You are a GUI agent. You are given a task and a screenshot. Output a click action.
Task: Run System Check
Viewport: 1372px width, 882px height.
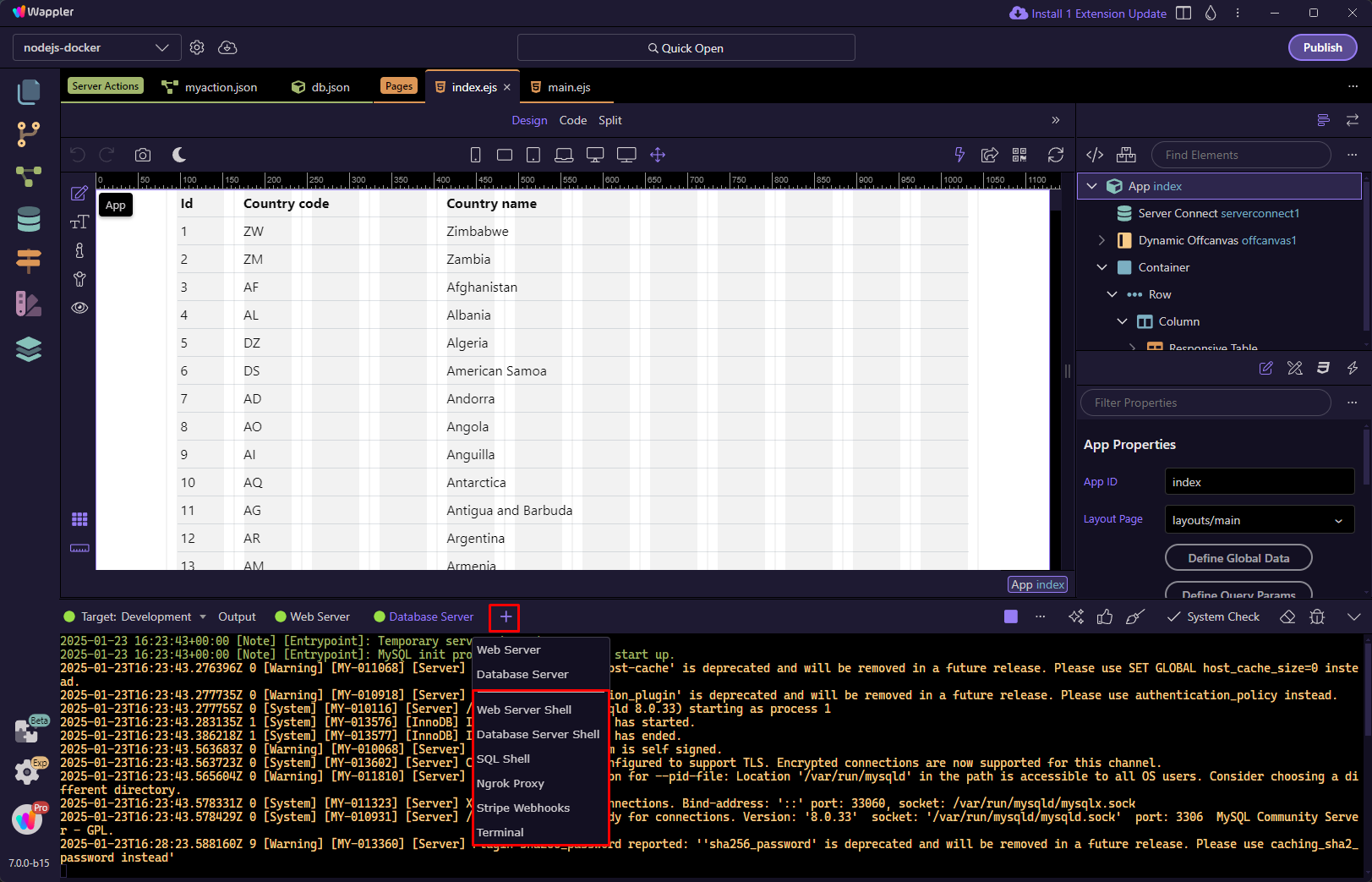(x=1213, y=616)
